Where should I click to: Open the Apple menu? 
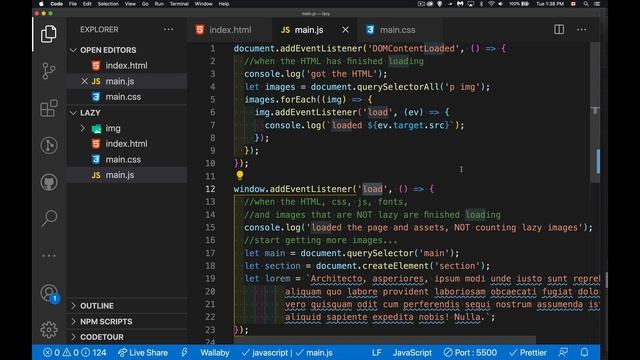[41, 4]
